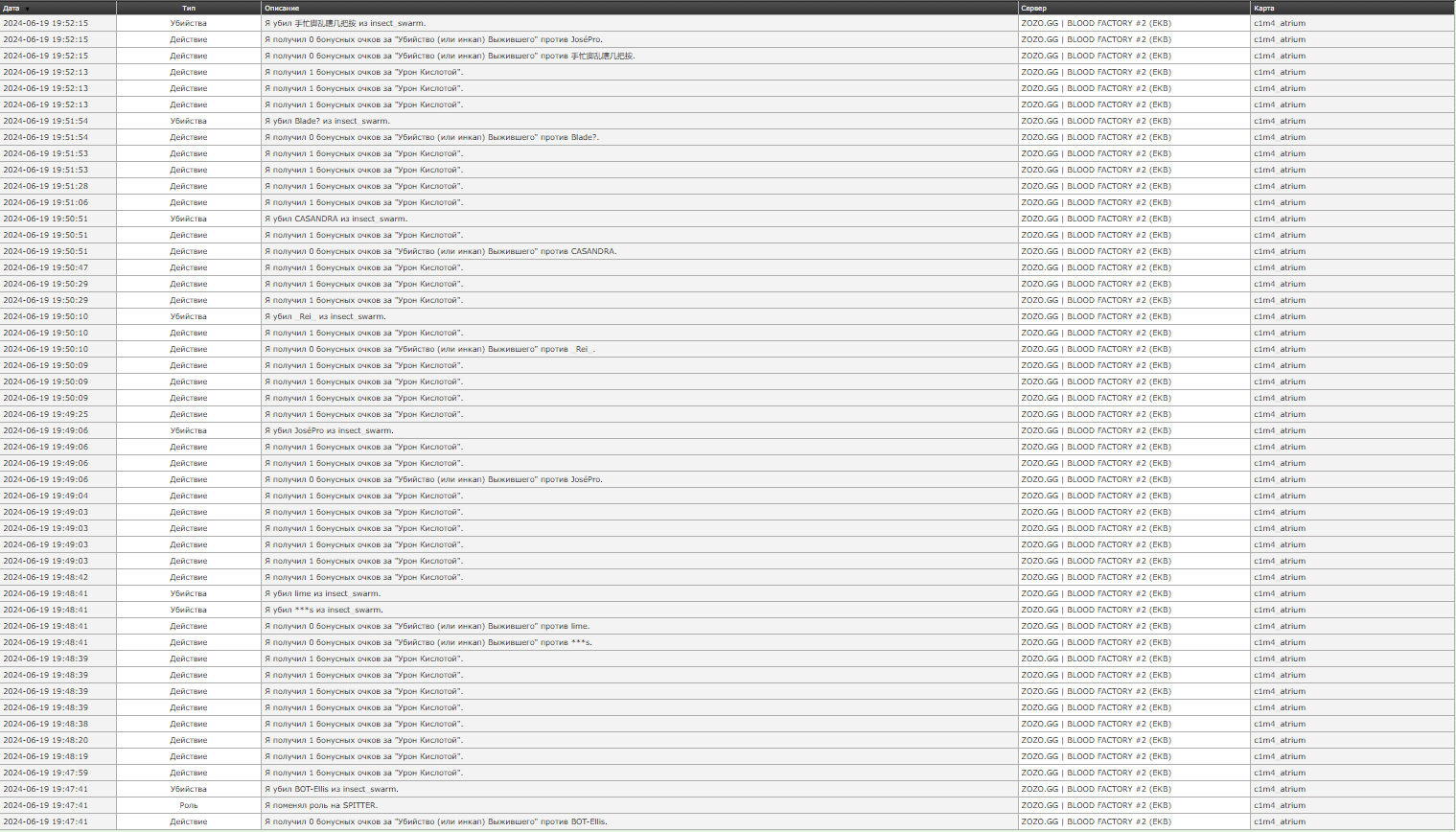1456x832 pixels.
Task: Select the 'Я убил BOT-Ellis' kill entry
Action: click(331, 789)
